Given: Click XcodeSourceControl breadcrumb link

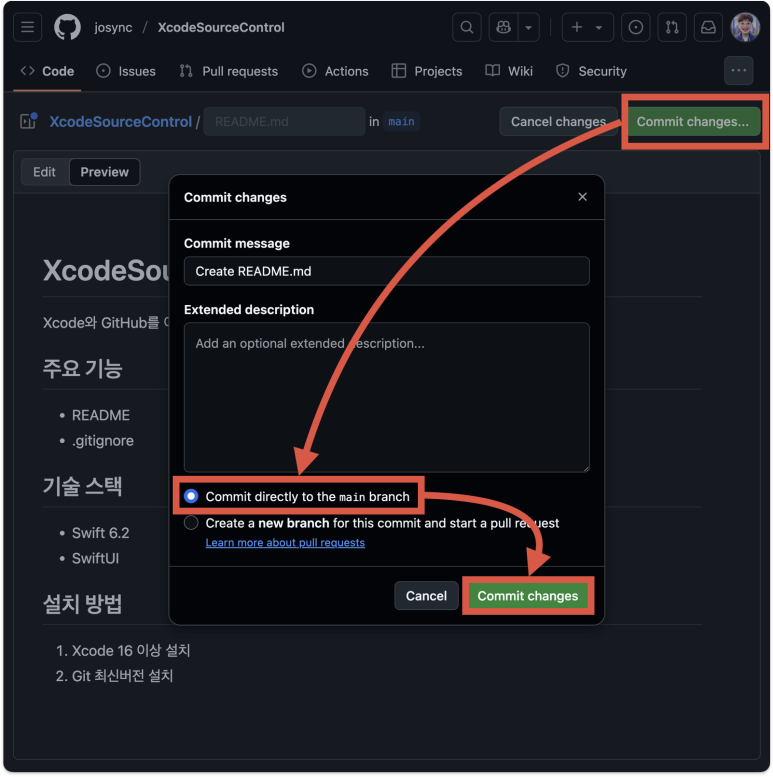Looking at the screenshot, I should pyautogui.click(x=120, y=122).
